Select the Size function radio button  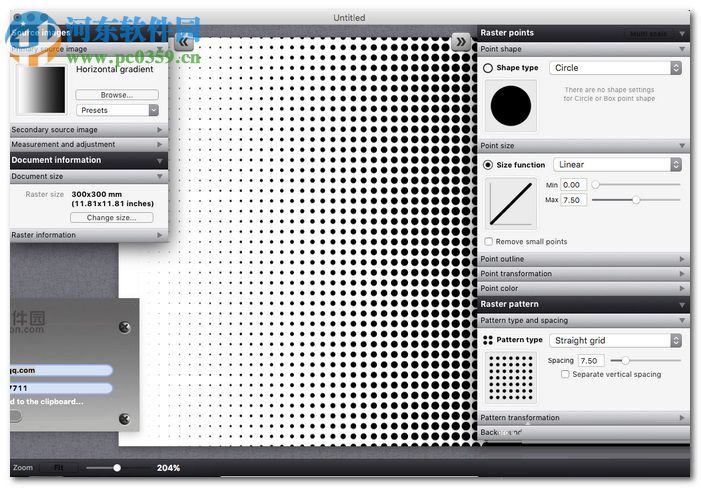(488, 165)
